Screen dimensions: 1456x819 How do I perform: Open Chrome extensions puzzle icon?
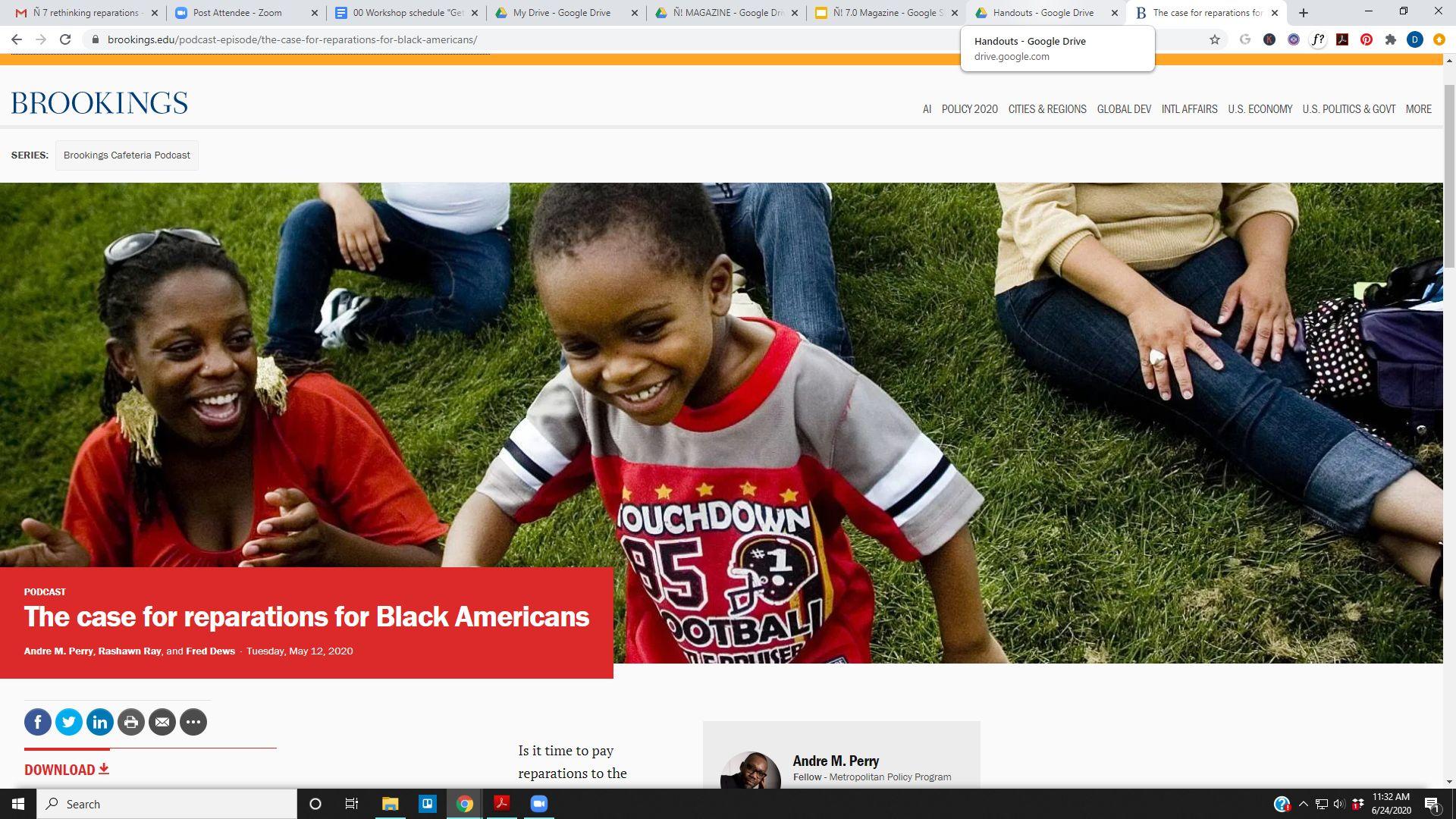click(x=1390, y=39)
